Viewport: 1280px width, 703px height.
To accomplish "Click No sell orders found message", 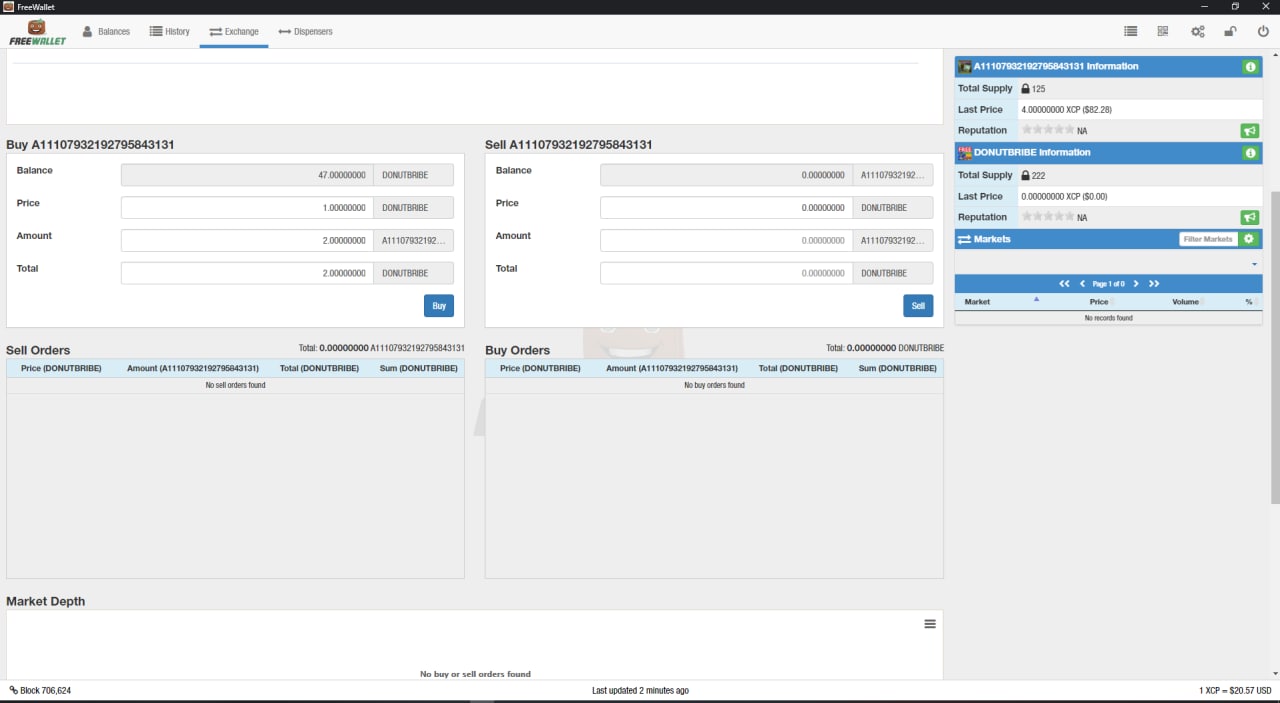I will pyautogui.click(x=235, y=385).
